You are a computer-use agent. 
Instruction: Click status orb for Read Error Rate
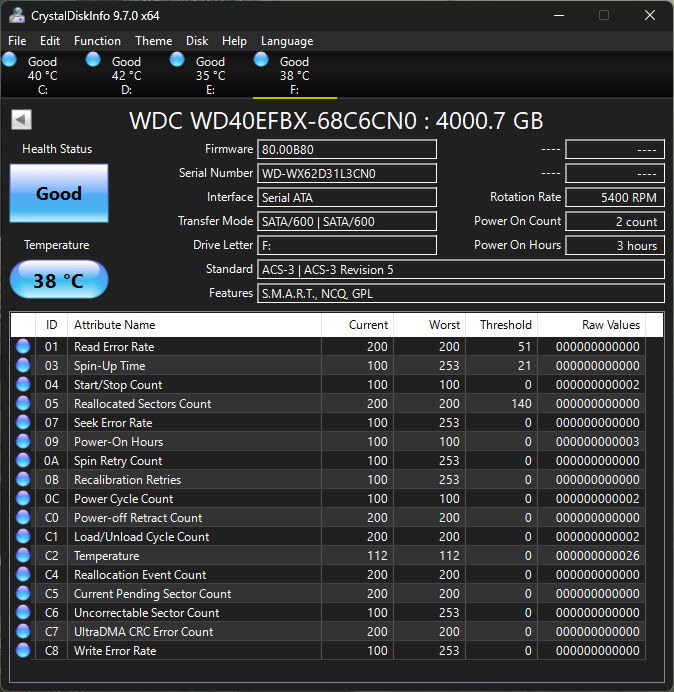click(x=23, y=346)
